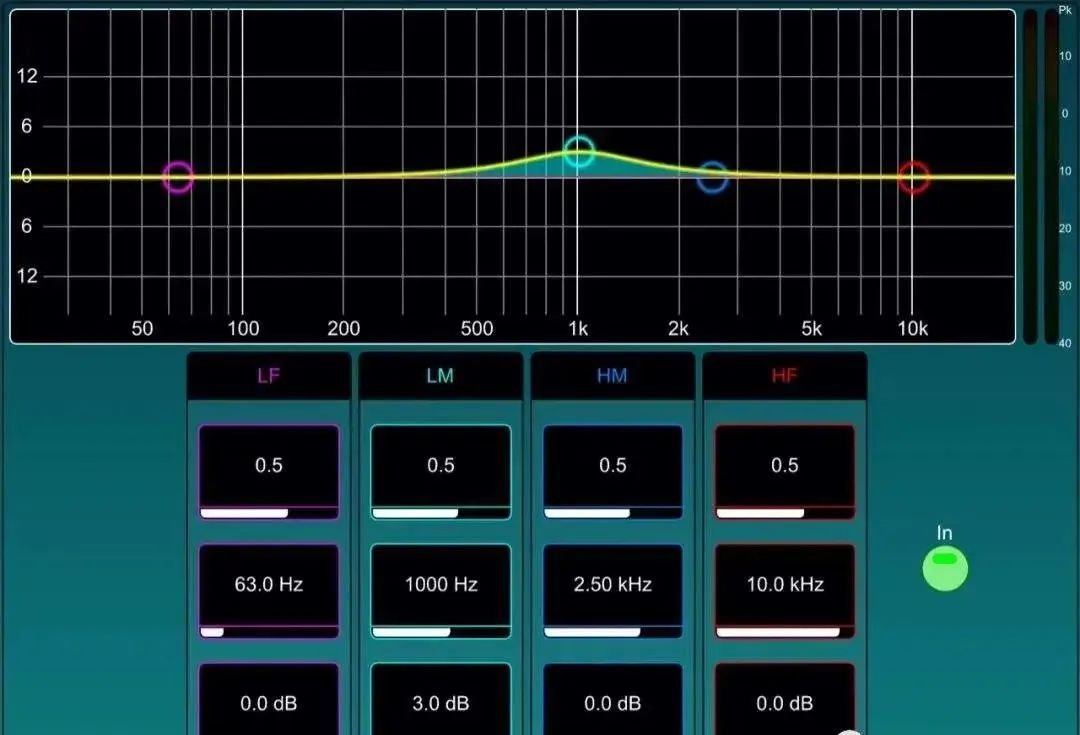
Task: Open the HM band tab header
Action: tap(612, 376)
